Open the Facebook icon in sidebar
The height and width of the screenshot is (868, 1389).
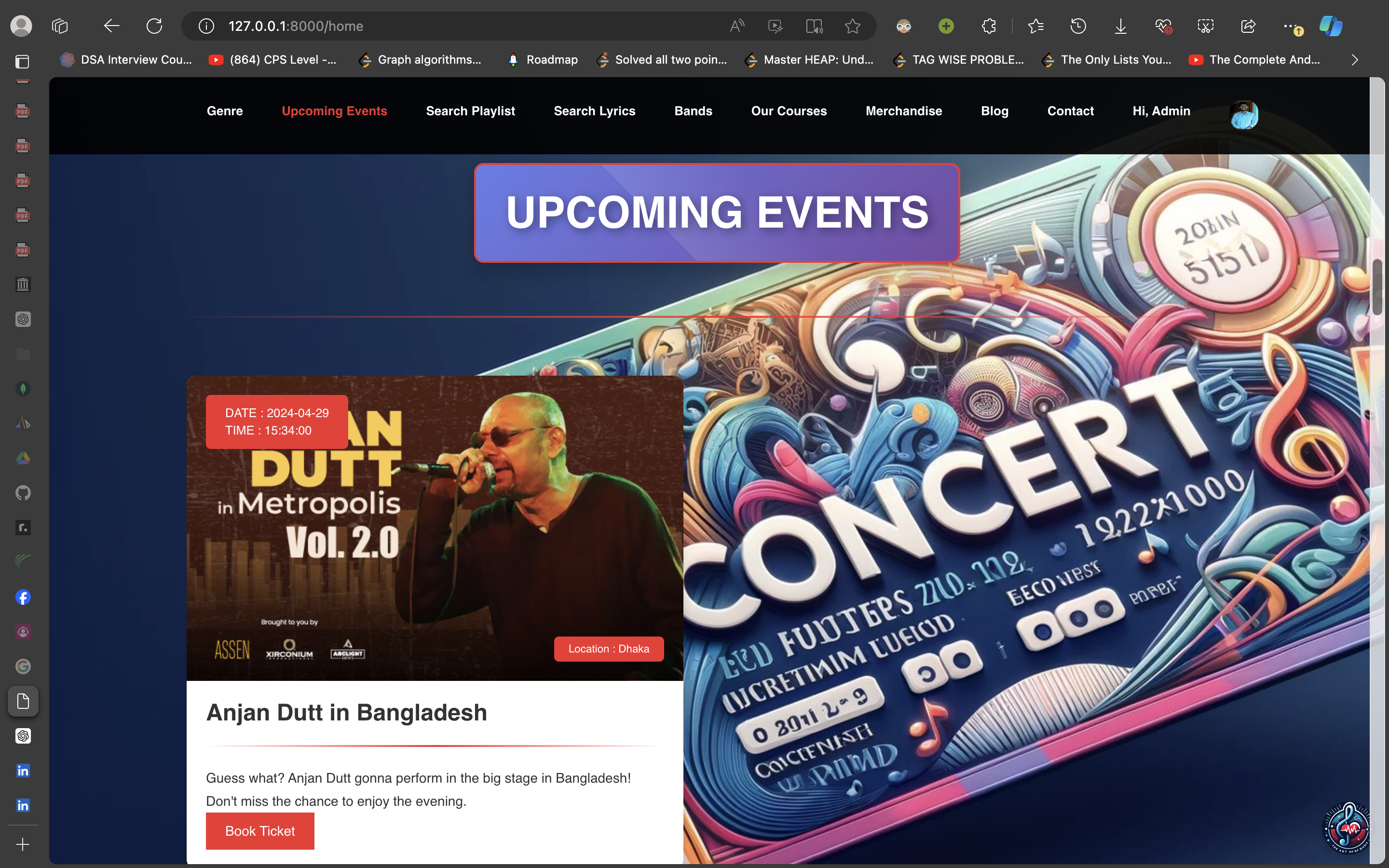coord(23,597)
